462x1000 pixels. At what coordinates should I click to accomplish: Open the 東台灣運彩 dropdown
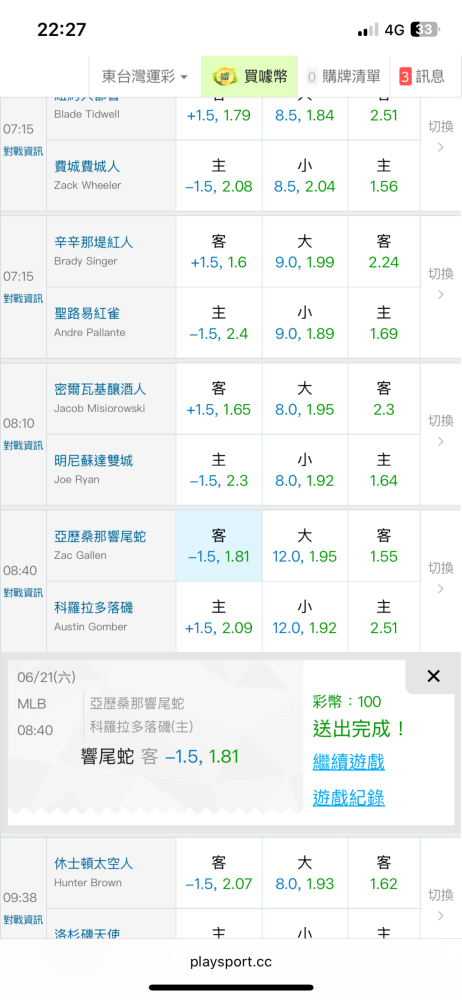click(x=145, y=77)
